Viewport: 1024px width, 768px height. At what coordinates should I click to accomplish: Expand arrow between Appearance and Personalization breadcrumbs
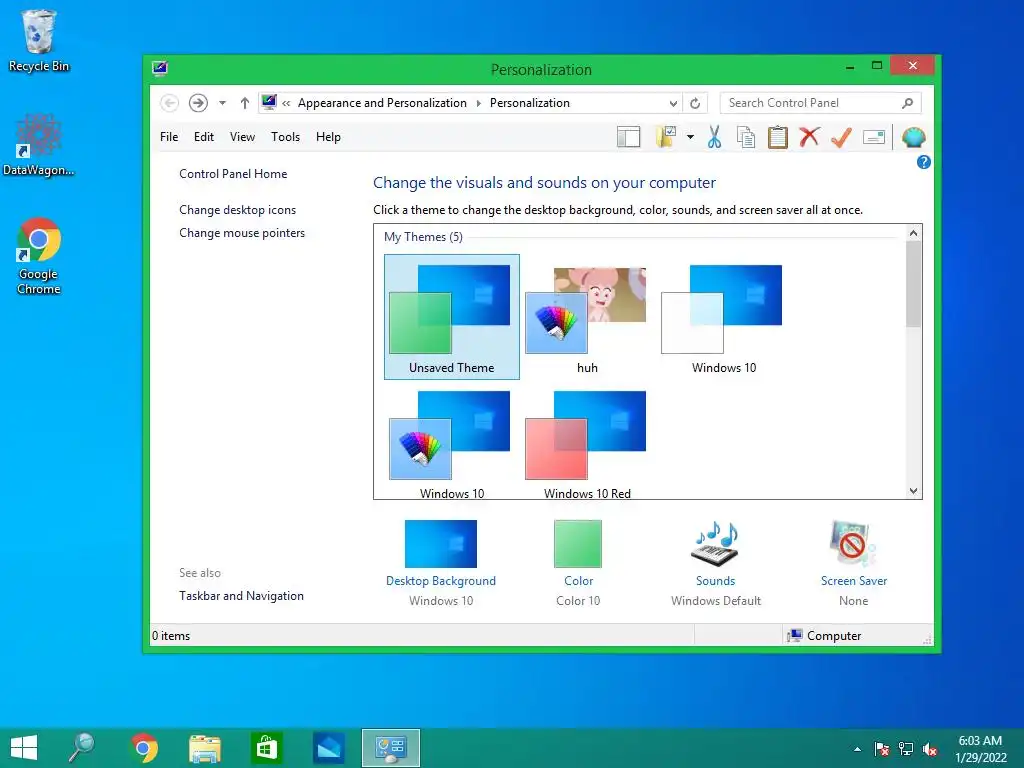coord(478,103)
